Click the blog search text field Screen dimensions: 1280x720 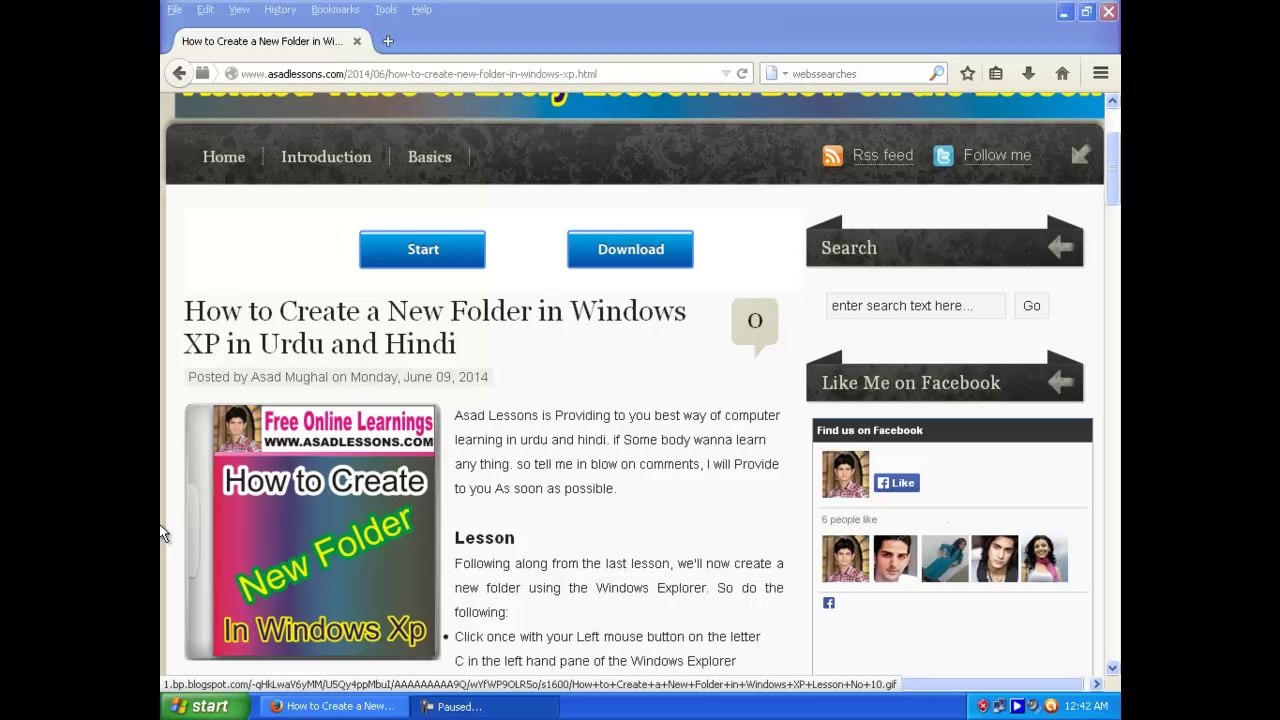point(915,306)
